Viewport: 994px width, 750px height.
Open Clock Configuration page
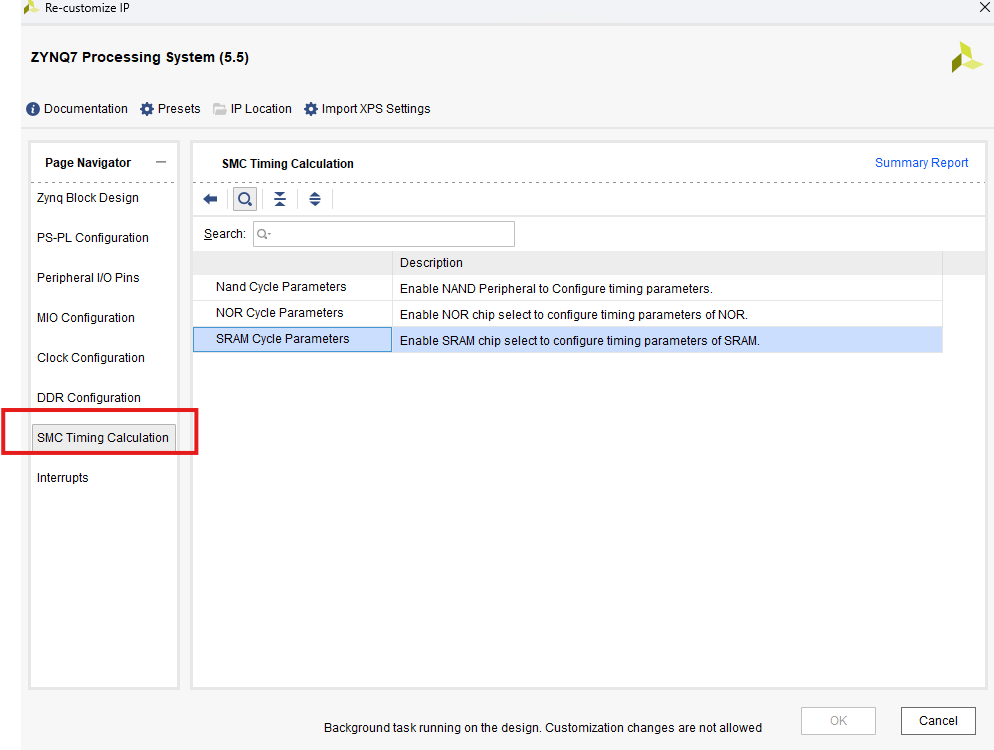[91, 358]
